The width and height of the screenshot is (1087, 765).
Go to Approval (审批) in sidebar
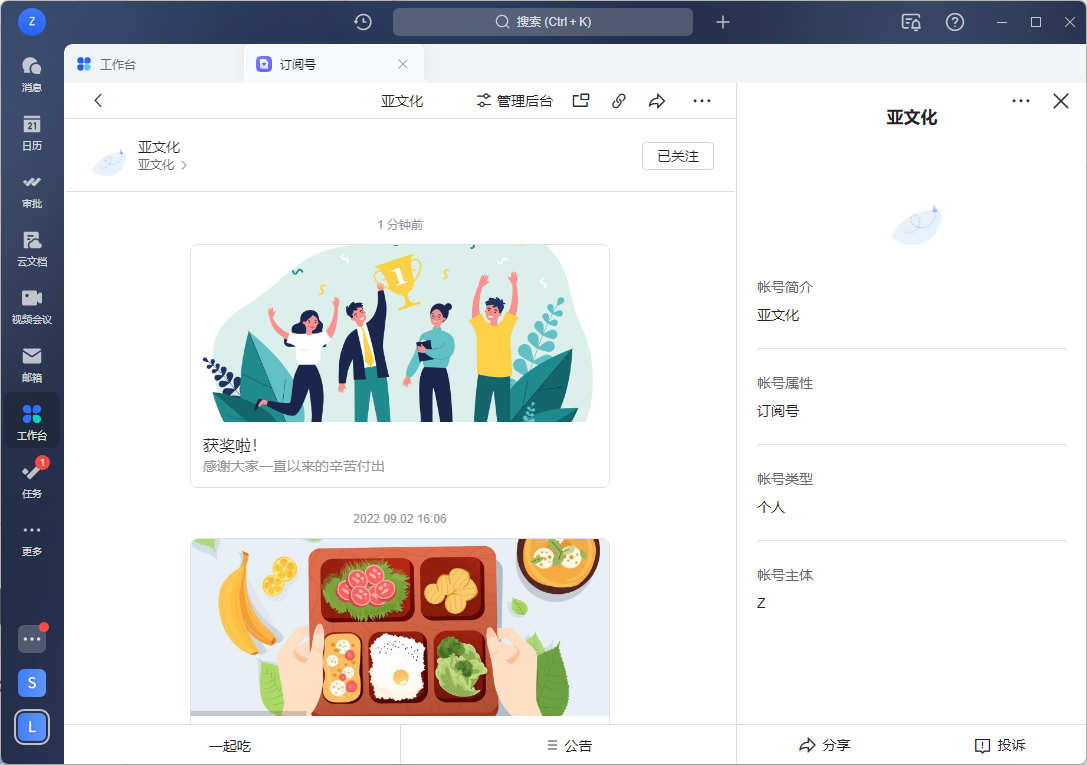point(32,189)
